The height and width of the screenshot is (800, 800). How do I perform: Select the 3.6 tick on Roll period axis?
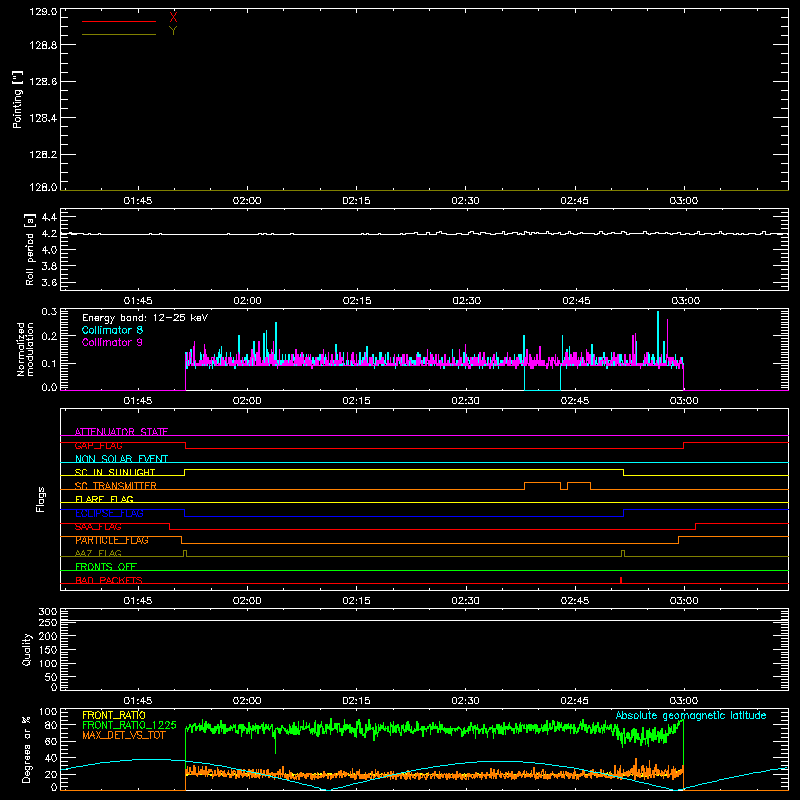pos(49,282)
